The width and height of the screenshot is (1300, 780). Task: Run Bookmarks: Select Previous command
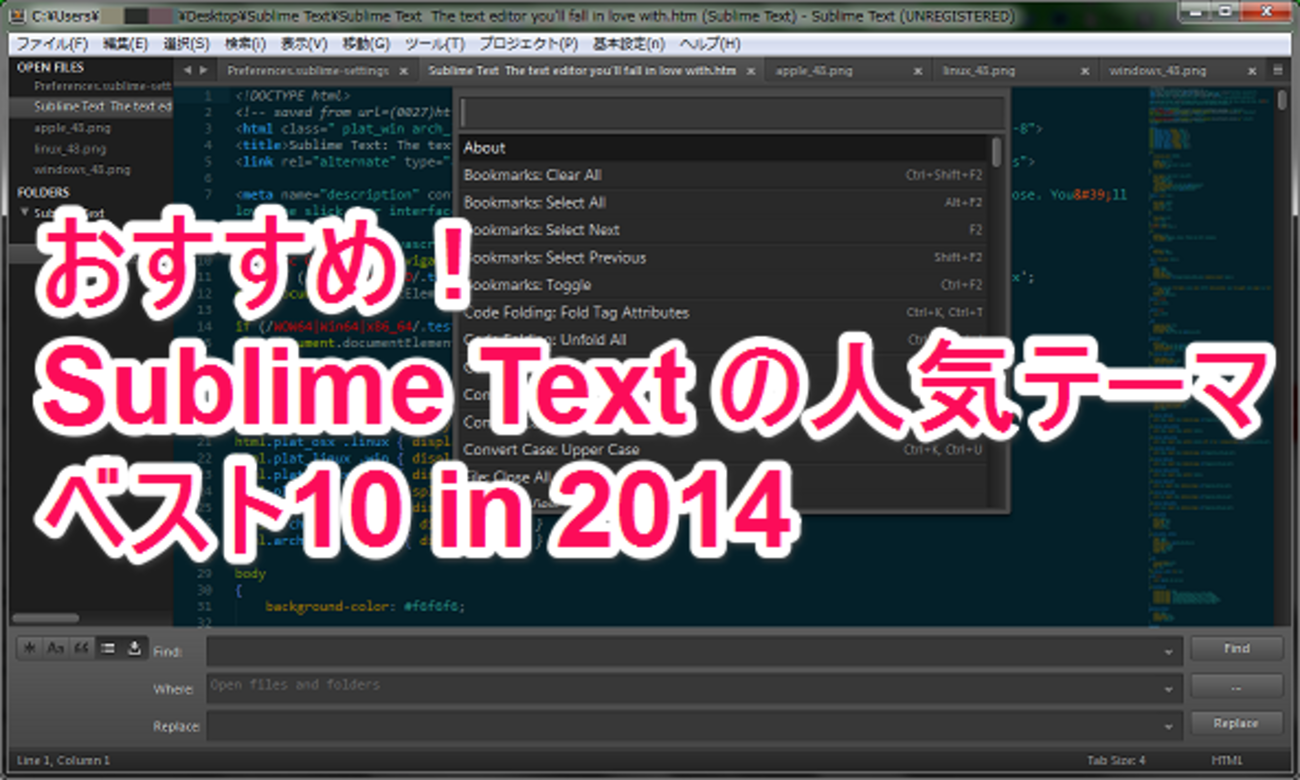point(723,257)
